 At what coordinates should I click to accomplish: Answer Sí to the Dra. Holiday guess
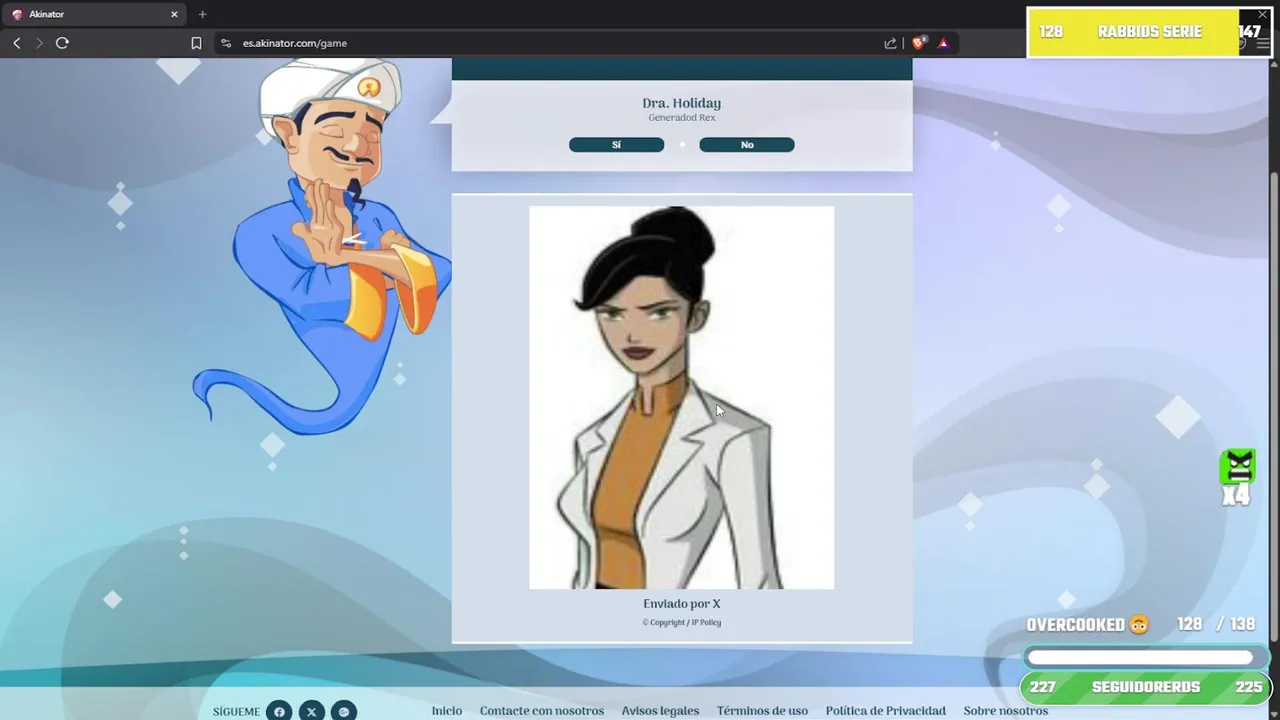[x=616, y=145]
